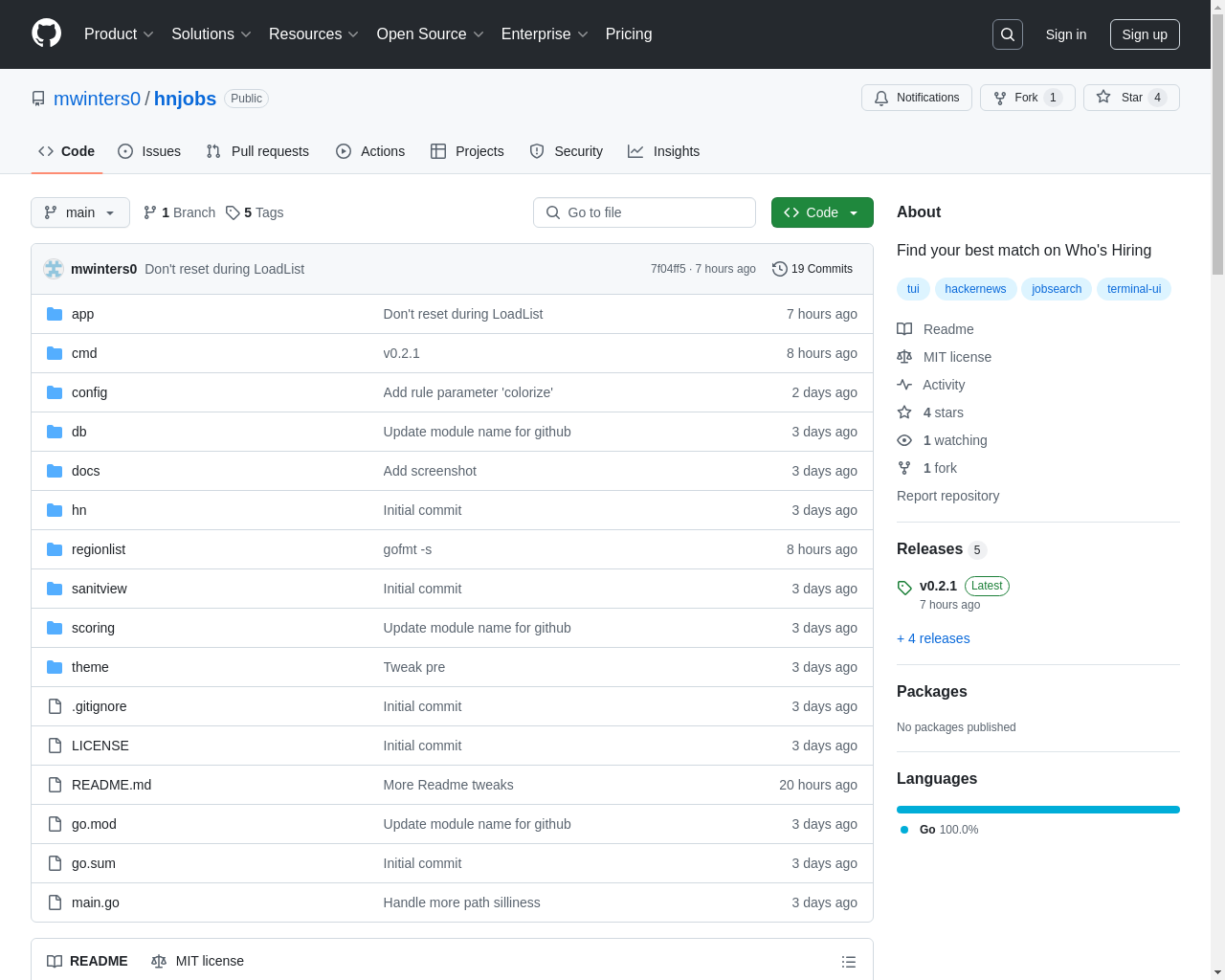The width and height of the screenshot is (1225, 980).
Task: Click the jobsearch topic tag
Action: pos(1057,289)
